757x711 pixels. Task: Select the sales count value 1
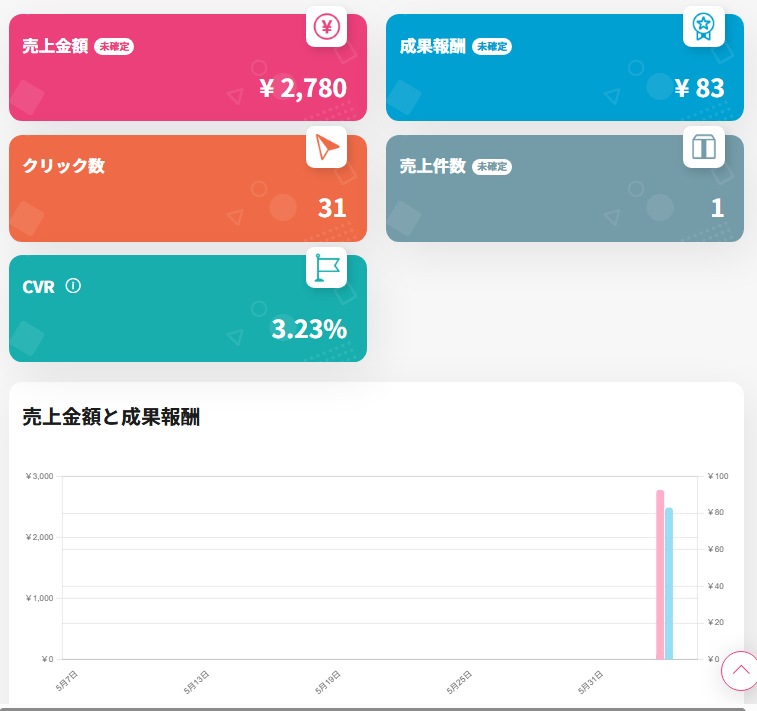coord(717,208)
